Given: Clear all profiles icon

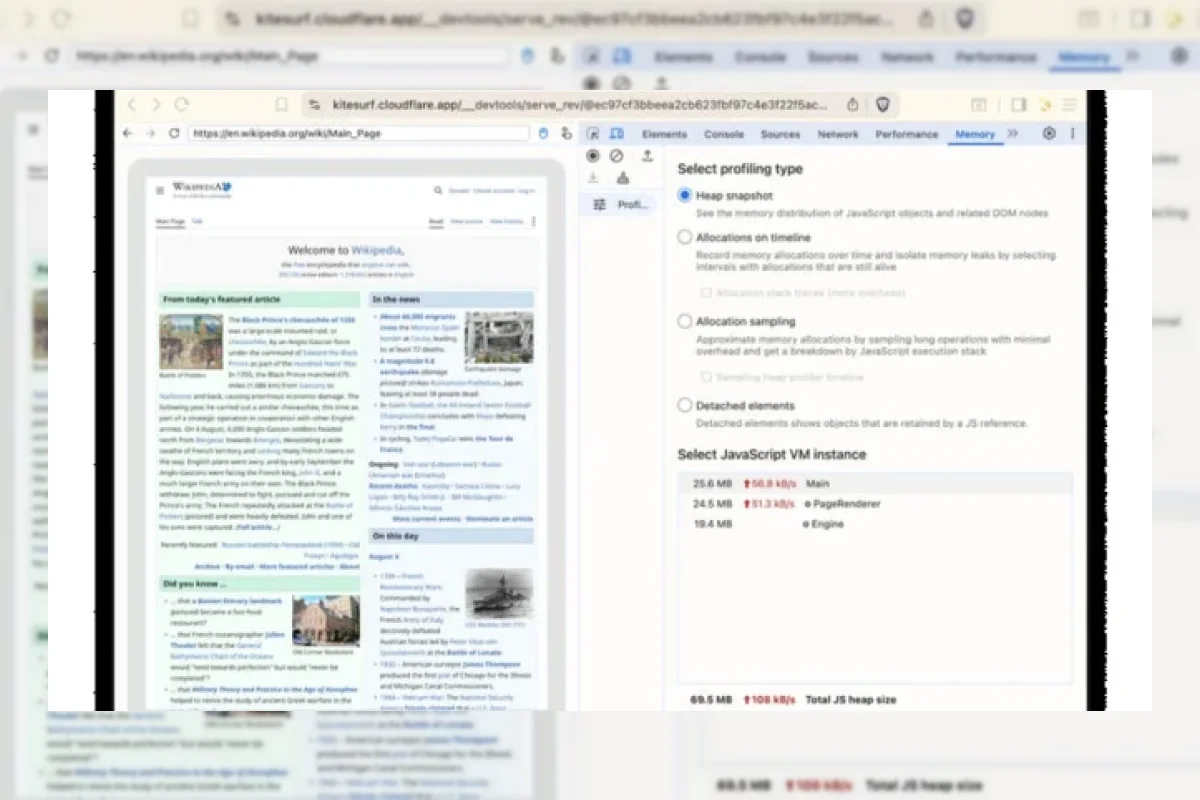Looking at the screenshot, I should (617, 156).
